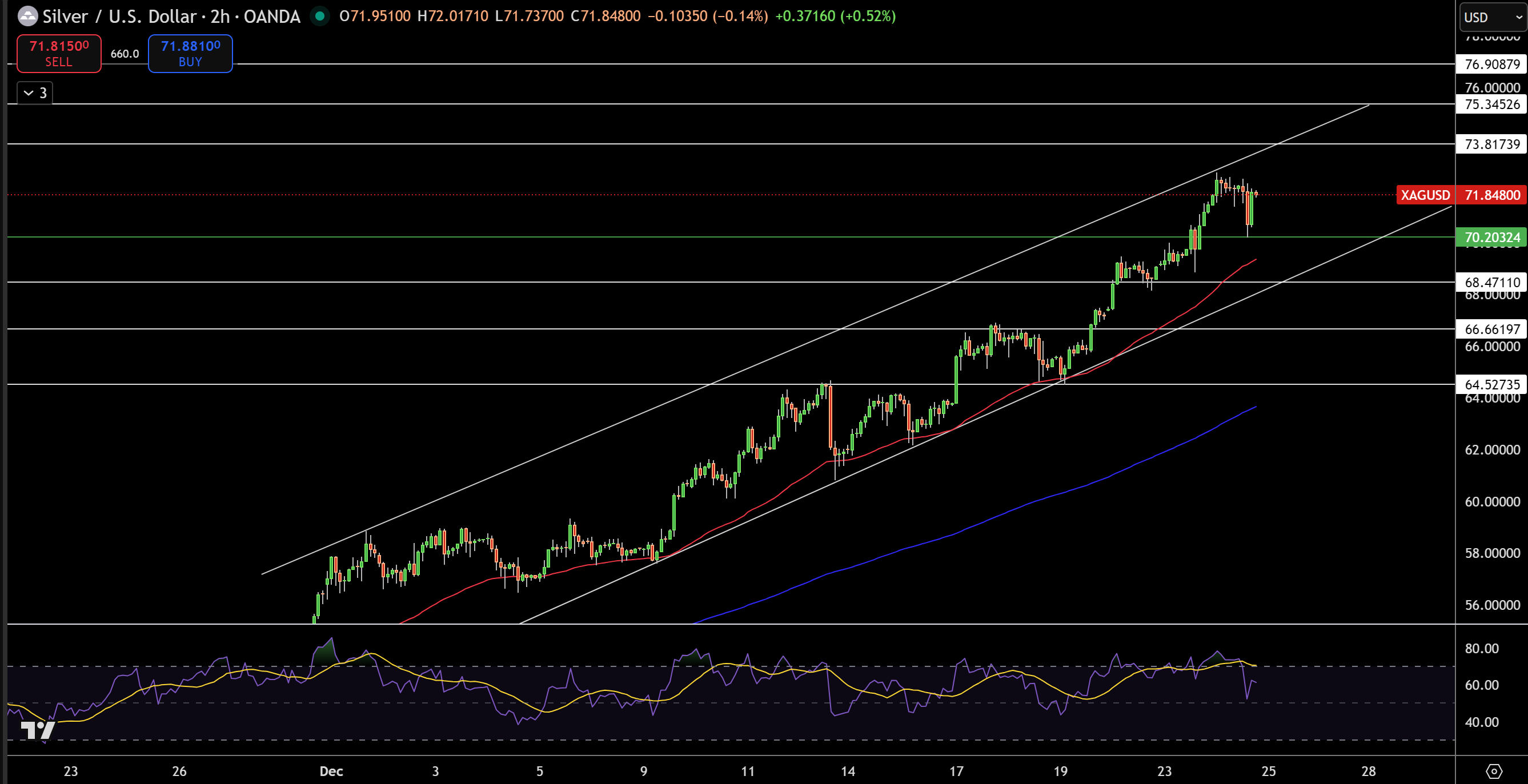The height and width of the screenshot is (784, 1528).
Task: Click the XAGUSD 71.84800 current price label
Action: point(1461,195)
